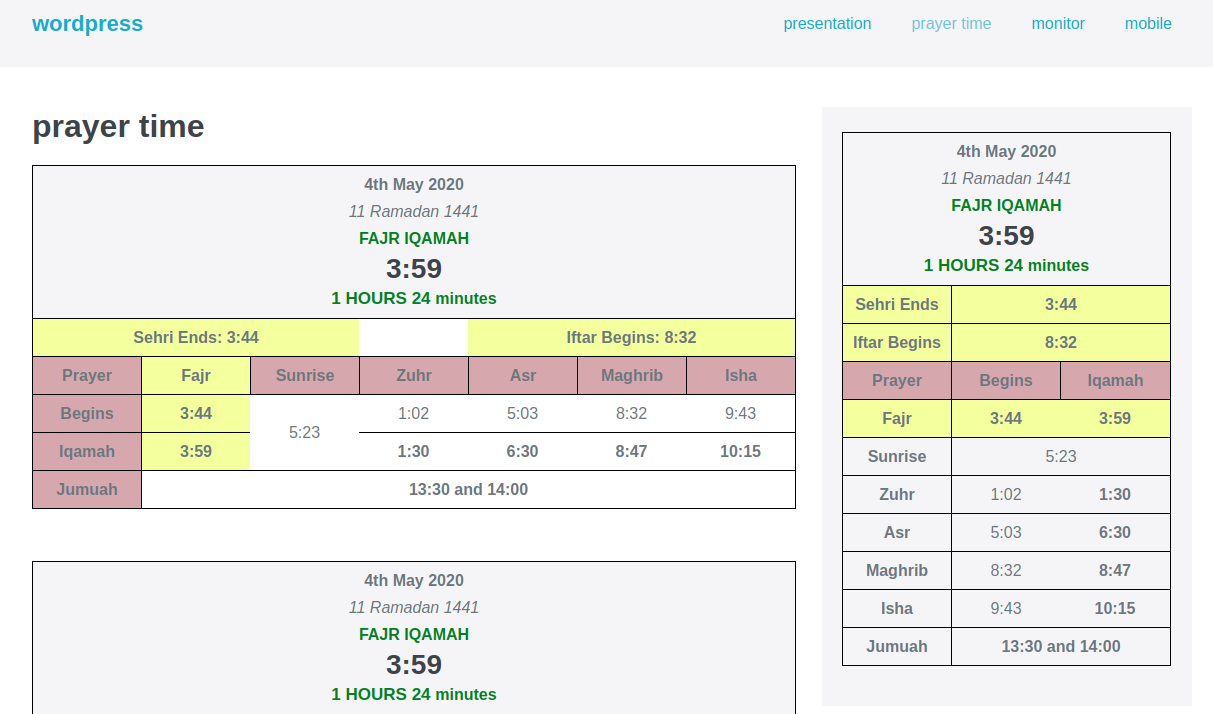
Task: Open the wordpress site title link
Action: (87, 24)
